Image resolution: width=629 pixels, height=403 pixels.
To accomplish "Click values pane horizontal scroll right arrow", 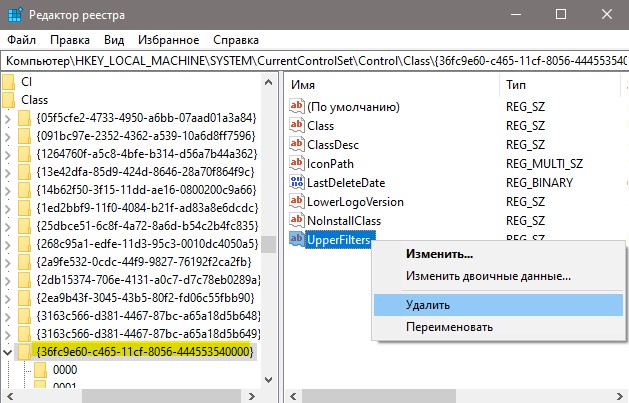I will click(620, 396).
